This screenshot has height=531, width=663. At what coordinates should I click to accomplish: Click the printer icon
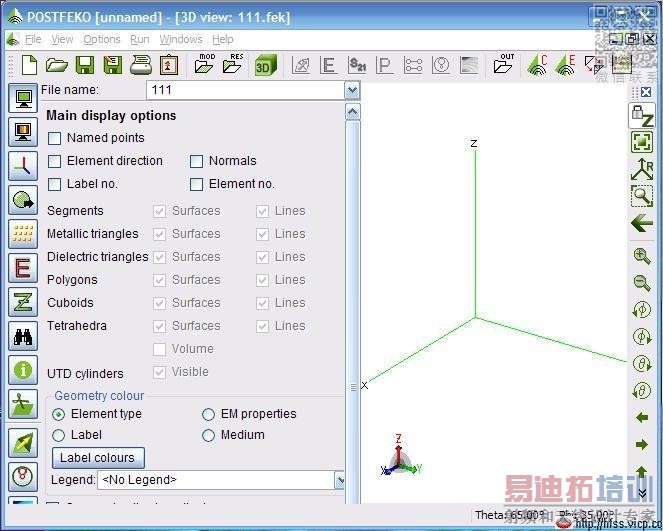tap(141, 65)
